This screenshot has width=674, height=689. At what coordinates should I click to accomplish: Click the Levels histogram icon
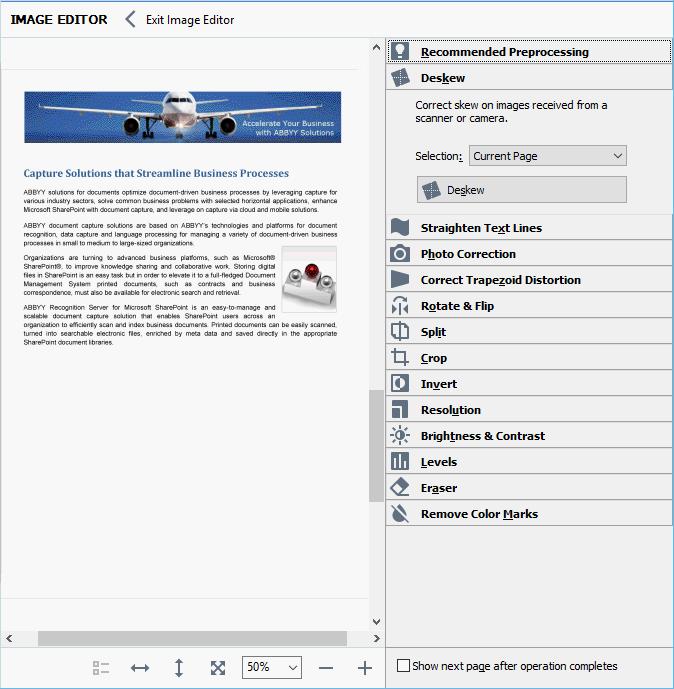(x=400, y=461)
